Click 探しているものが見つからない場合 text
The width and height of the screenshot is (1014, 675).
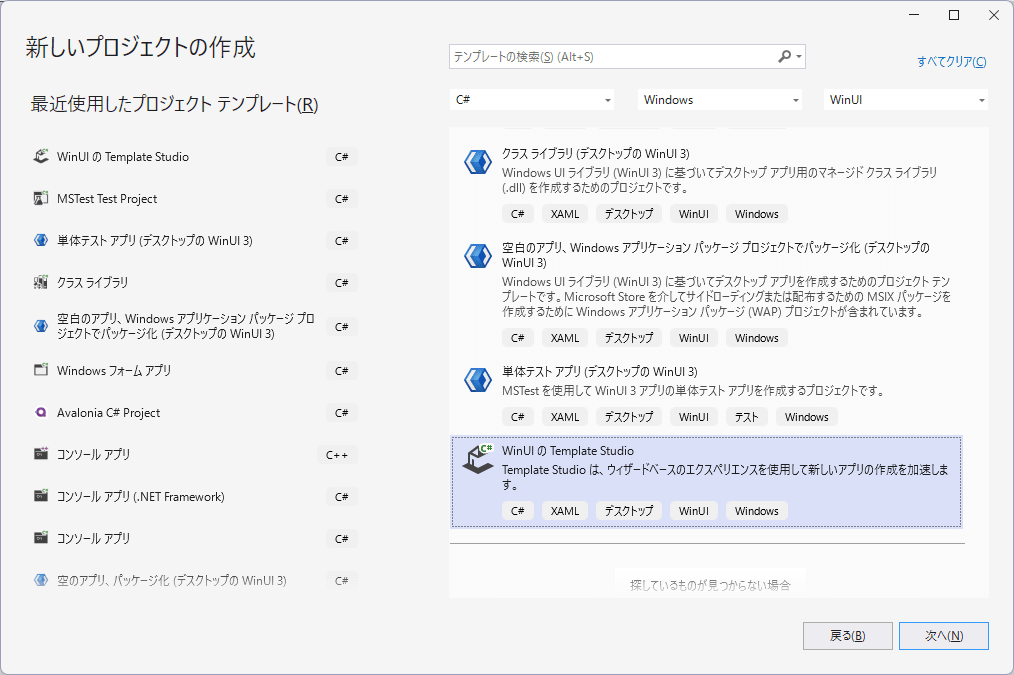(x=710, y=585)
